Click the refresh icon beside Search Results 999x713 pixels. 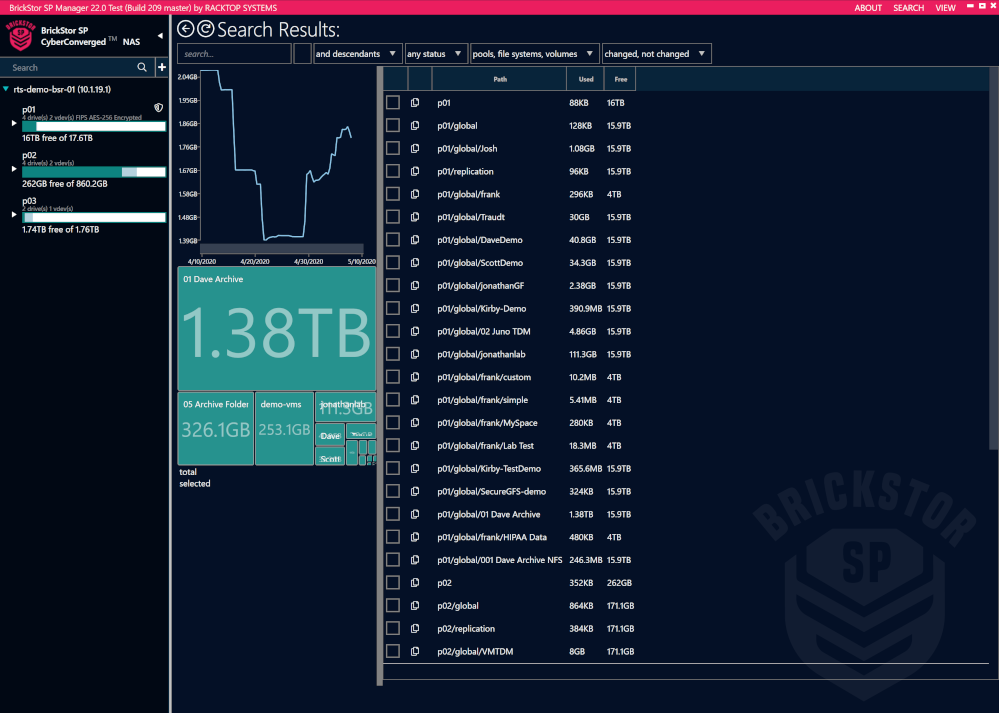point(205,30)
